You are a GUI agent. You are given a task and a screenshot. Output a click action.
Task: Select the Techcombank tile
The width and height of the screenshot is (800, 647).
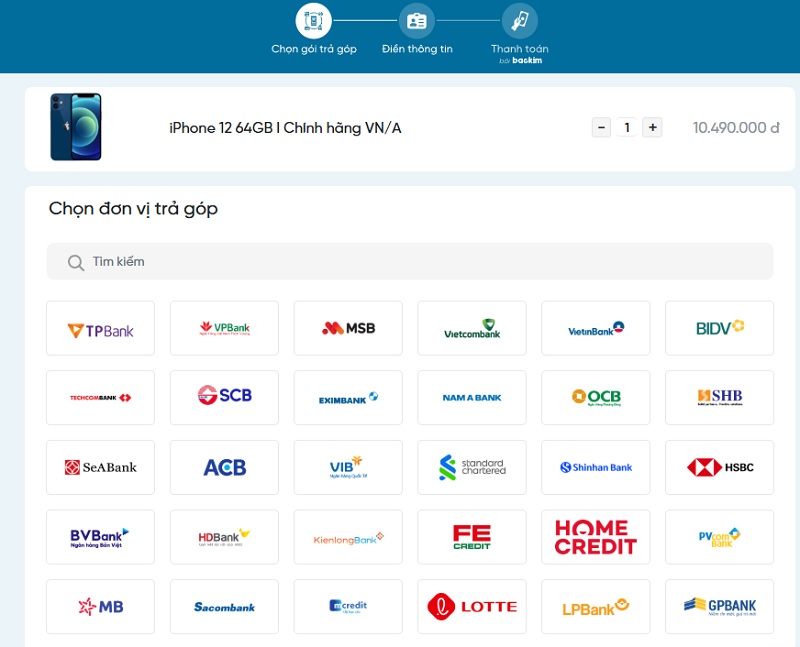[100, 398]
